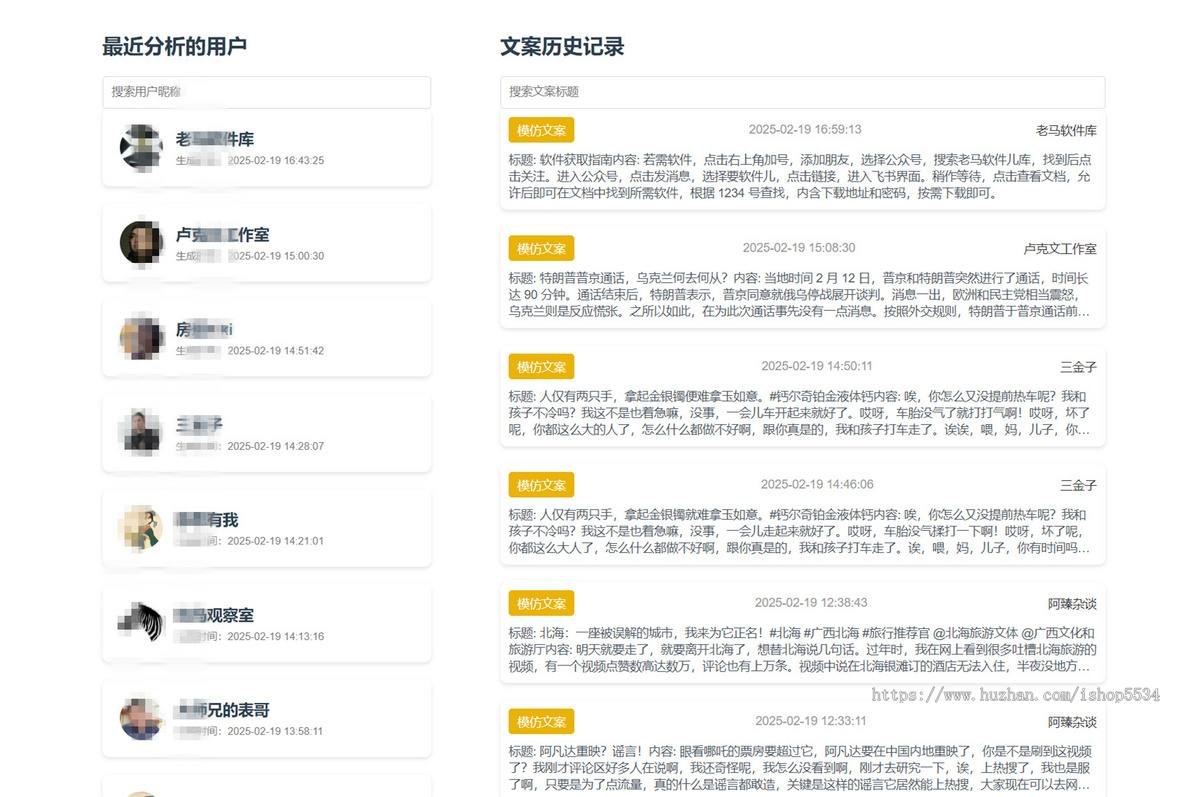
Task: Open avatar of user analyzed at 16:43:25
Action: point(141,147)
